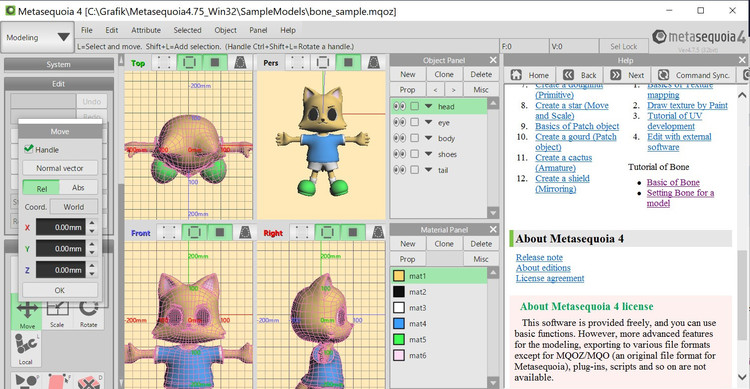Toggle lines display in Right view
The width and height of the screenshot is (750, 389).
click(x=328, y=233)
